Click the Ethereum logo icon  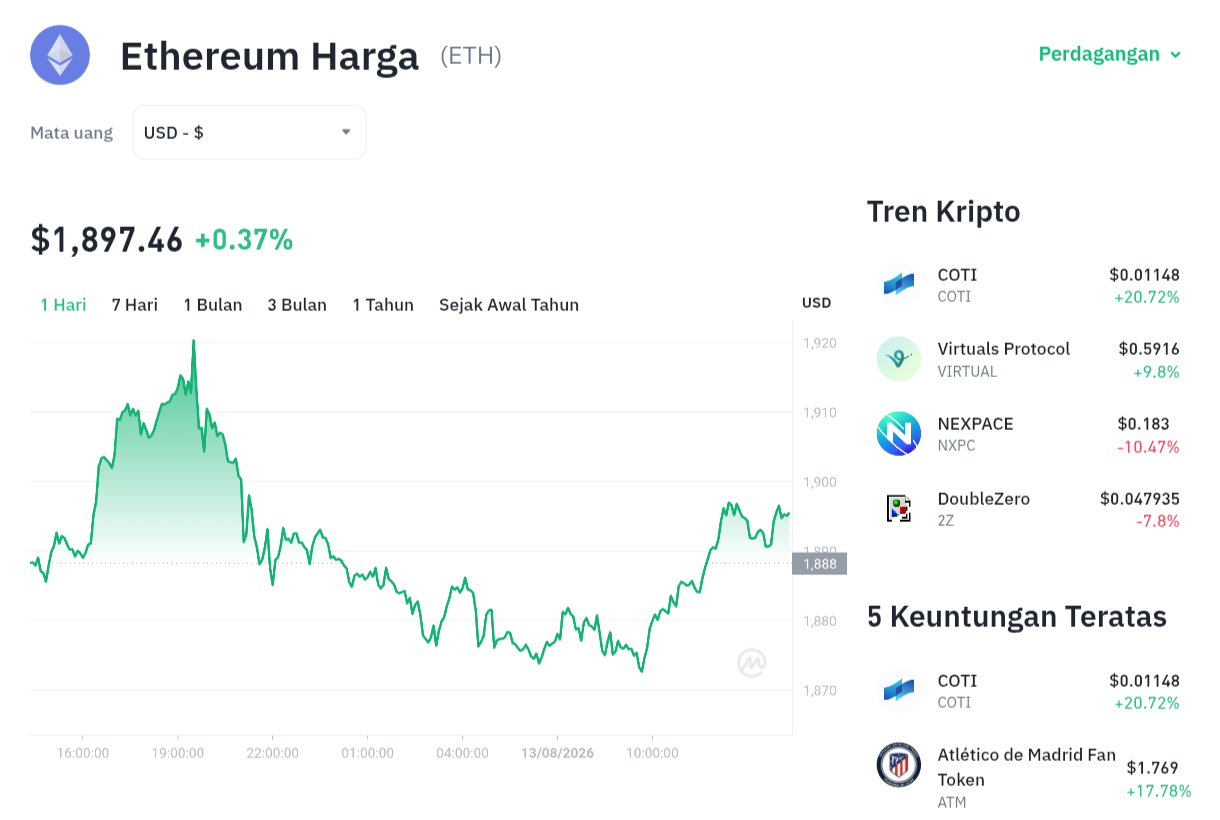coord(60,55)
